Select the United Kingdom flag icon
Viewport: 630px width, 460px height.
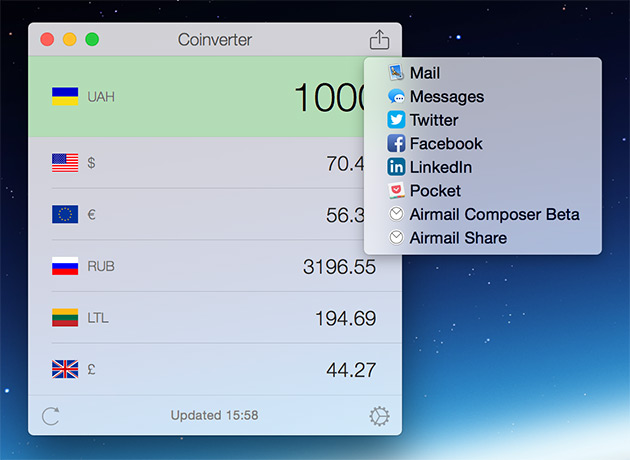(x=65, y=369)
